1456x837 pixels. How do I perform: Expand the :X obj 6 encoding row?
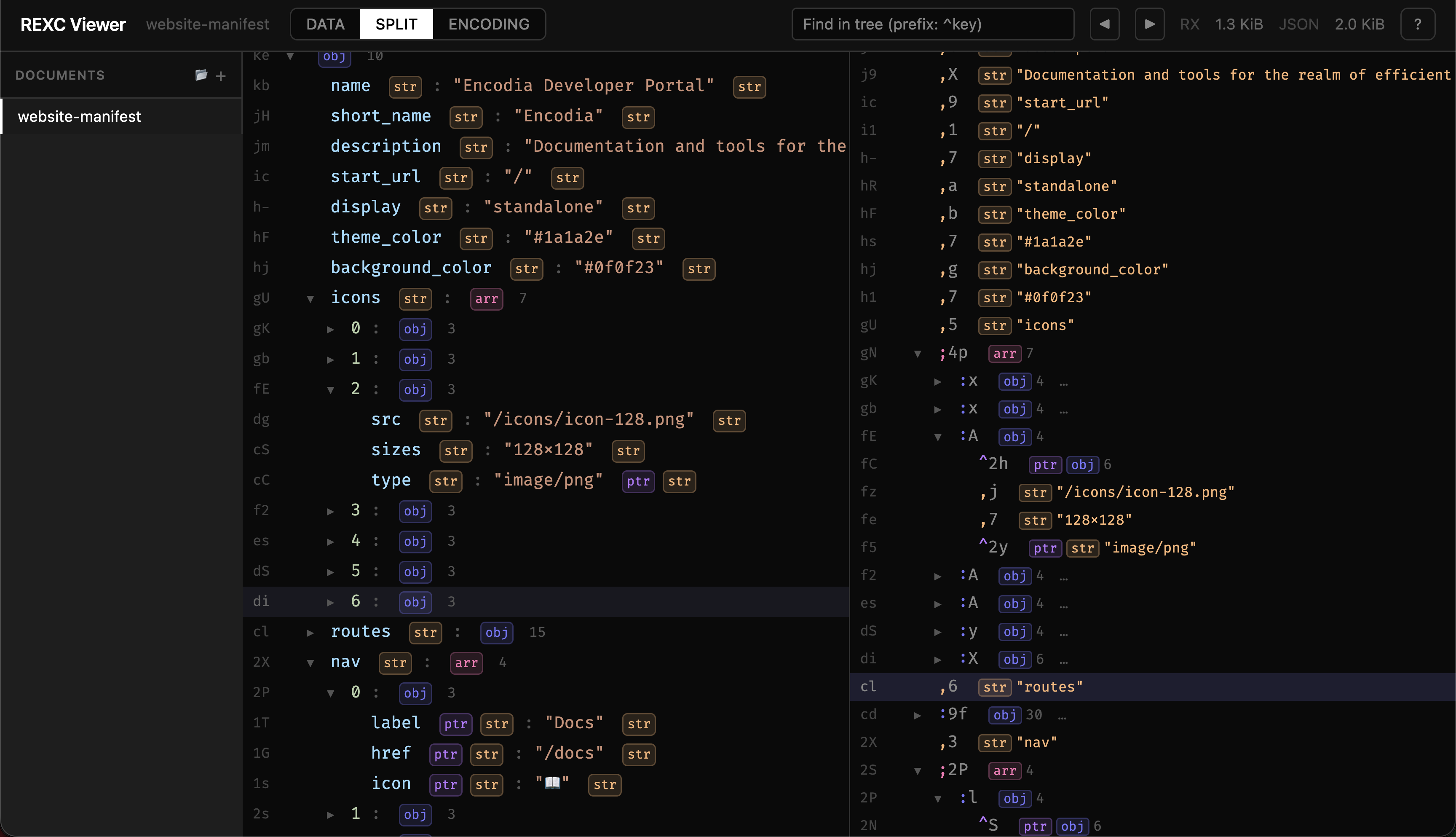(x=938, y=660)
